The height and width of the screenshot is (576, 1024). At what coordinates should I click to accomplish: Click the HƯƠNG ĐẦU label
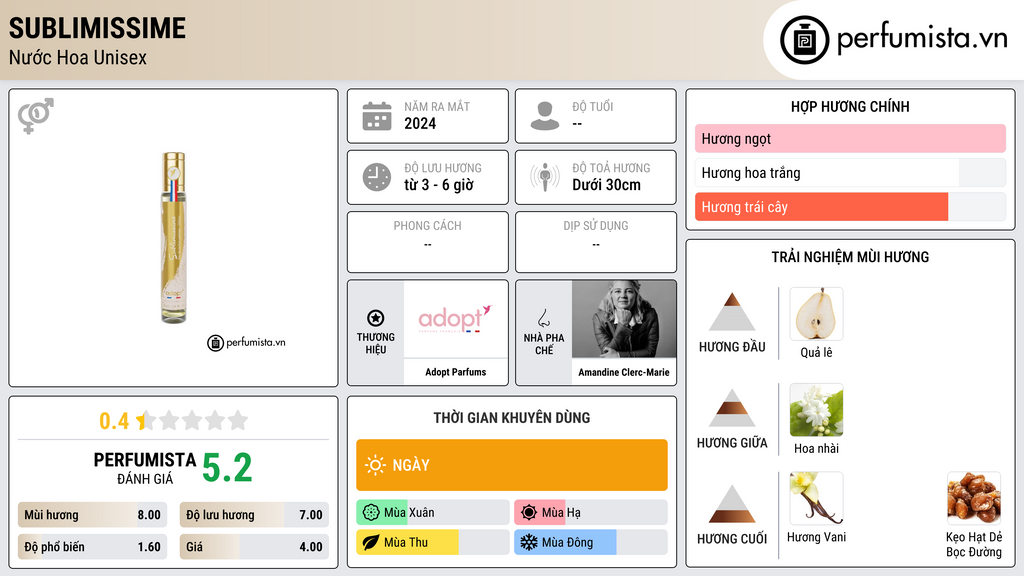click(x=732, y=347)
